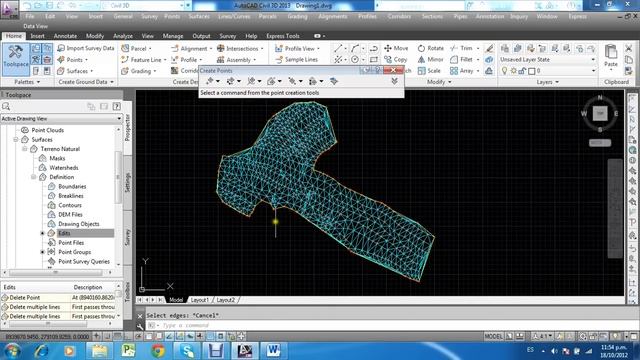Viewport: 640px width, 360px height.
Task: Select Point Clouds in the tree
Action: [x=47, y=130]
